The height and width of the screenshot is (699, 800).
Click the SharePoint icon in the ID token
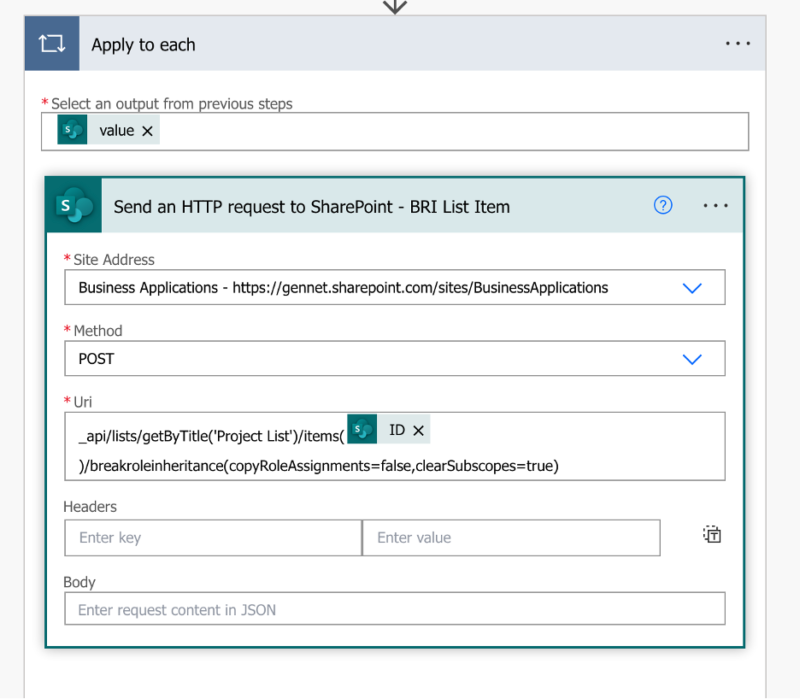click(x=364, y=429)
